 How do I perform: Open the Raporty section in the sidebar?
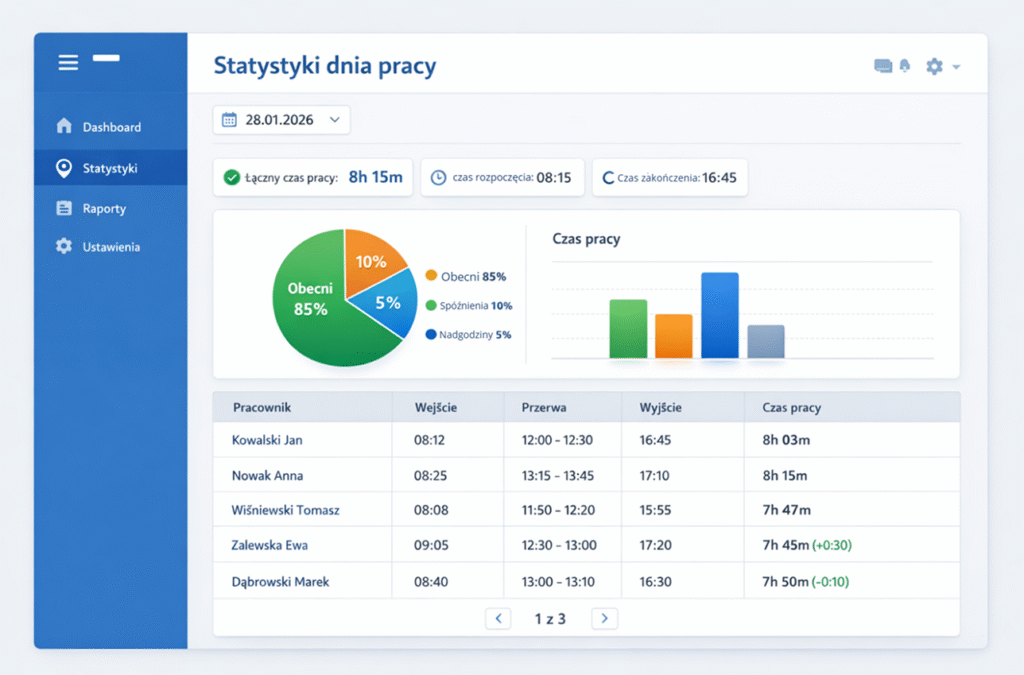(x=104, y=209)
